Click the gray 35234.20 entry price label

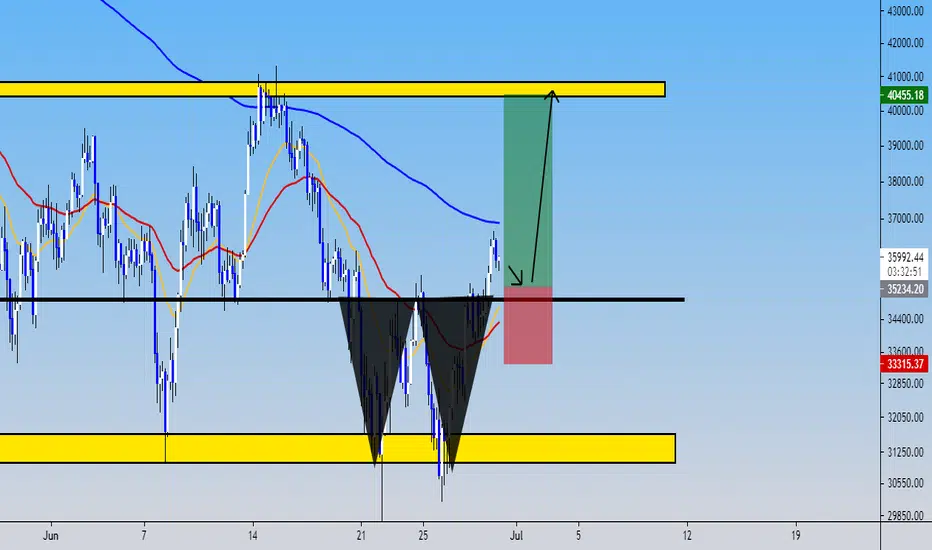[x=903, y=289]
